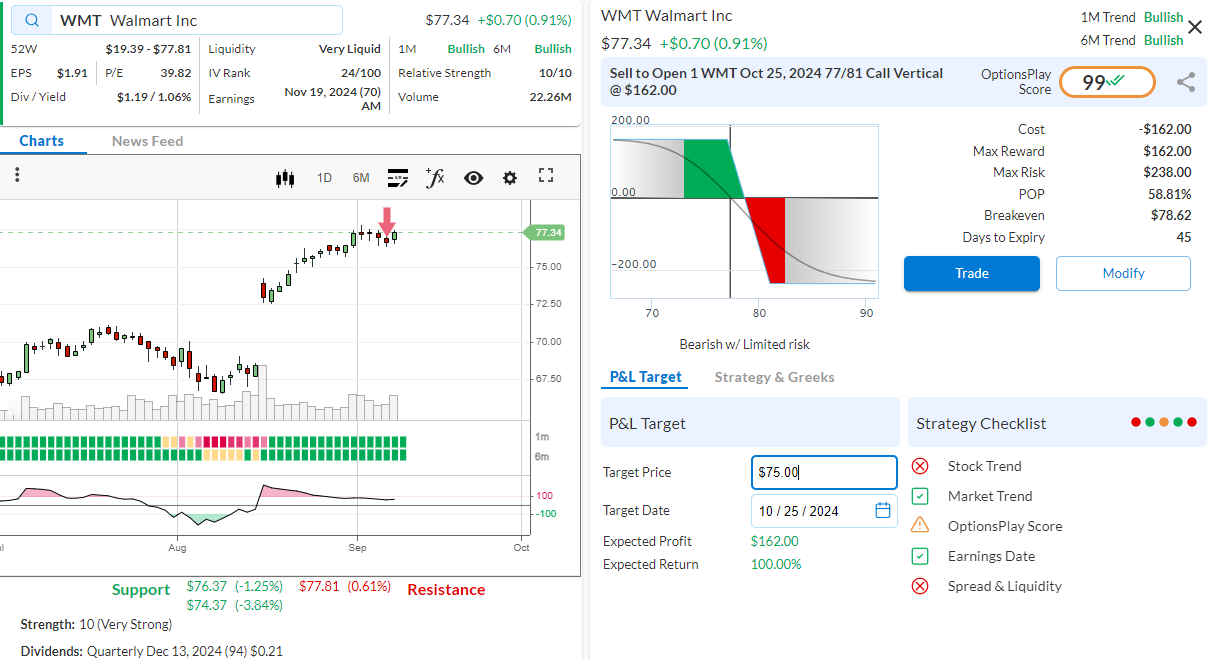Click the Very Liquid liquidity value

pos(350,49)
